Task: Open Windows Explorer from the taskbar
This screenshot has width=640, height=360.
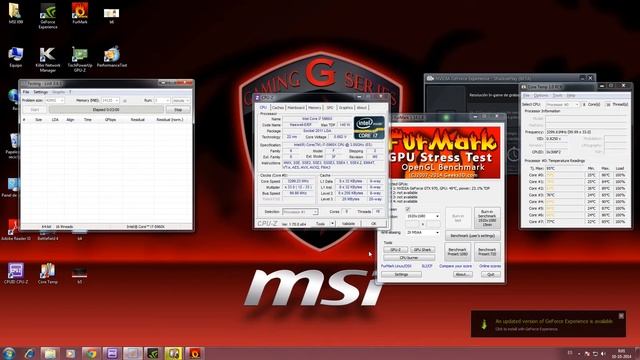Action: pos(50,353)
